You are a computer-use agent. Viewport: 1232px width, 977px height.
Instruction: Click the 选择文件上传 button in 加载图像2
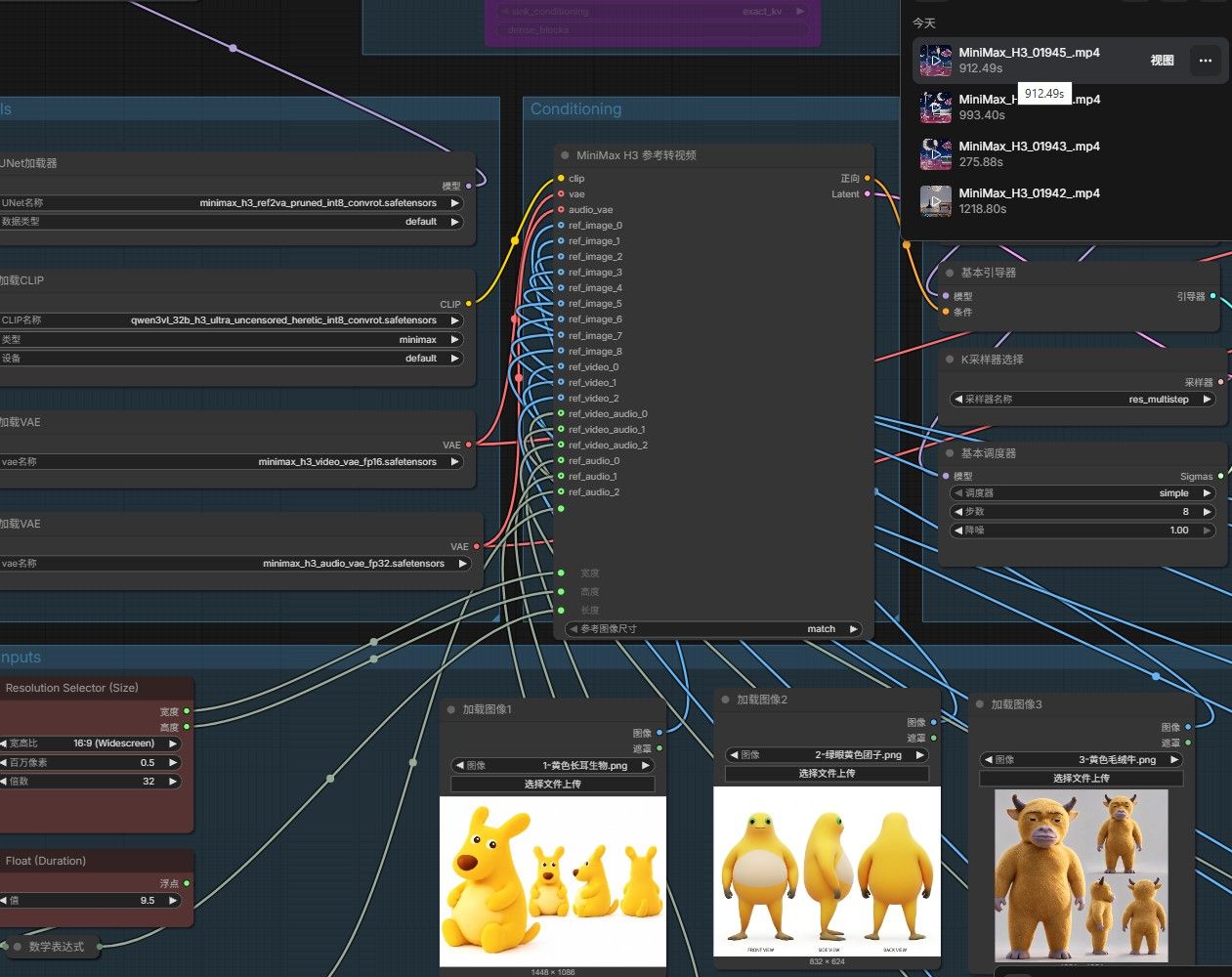[x=827, y=774]
